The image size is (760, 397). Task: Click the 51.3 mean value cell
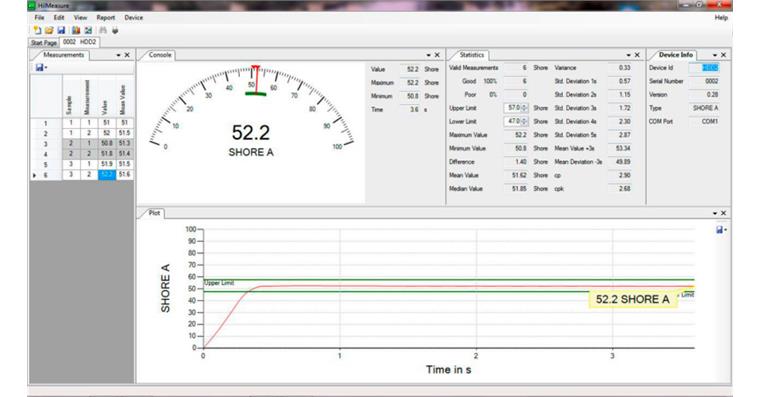point(124,143)
